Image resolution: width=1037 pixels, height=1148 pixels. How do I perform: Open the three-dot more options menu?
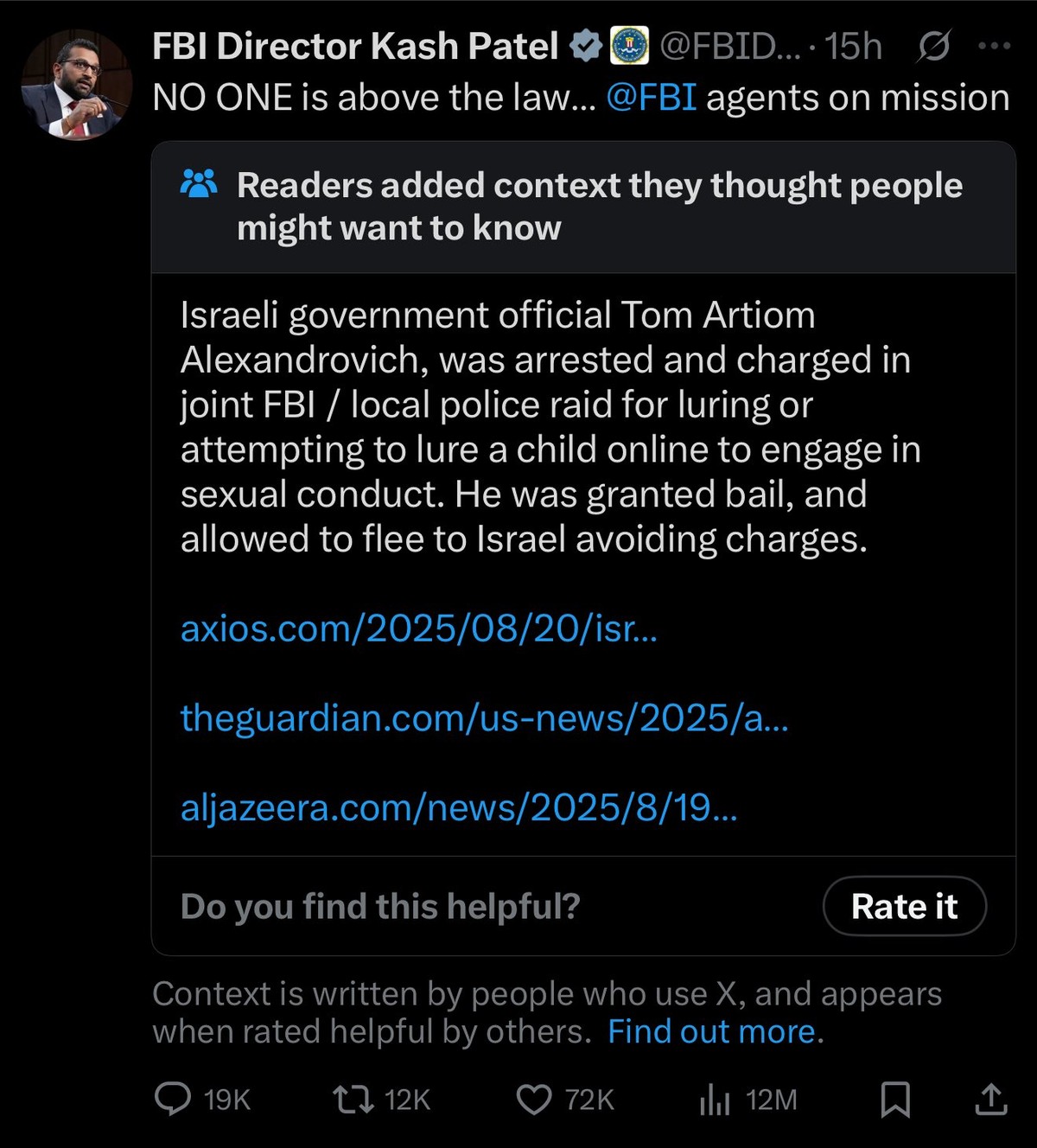point(994,47)
